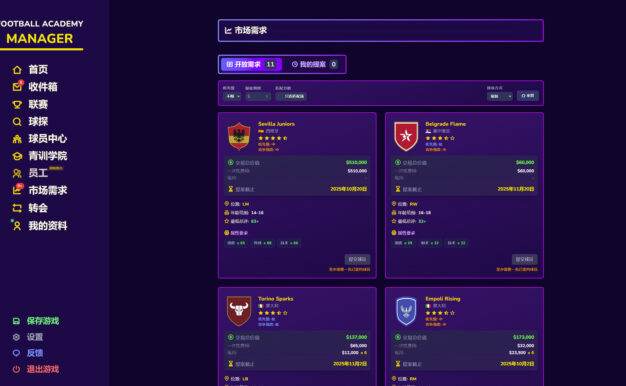Open the sort order dropdown
The image size is (626, 386).
pos(499,96)
